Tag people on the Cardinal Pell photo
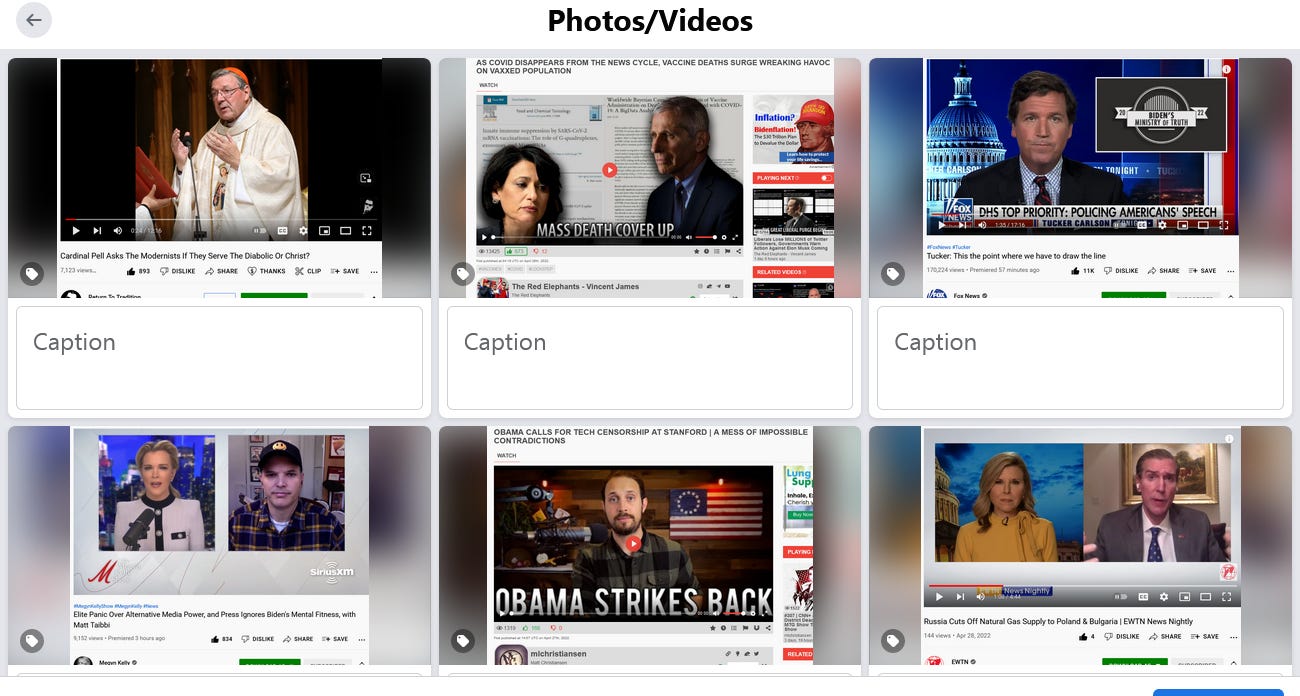Screen dimensions: 1300x696 point(32,273)
